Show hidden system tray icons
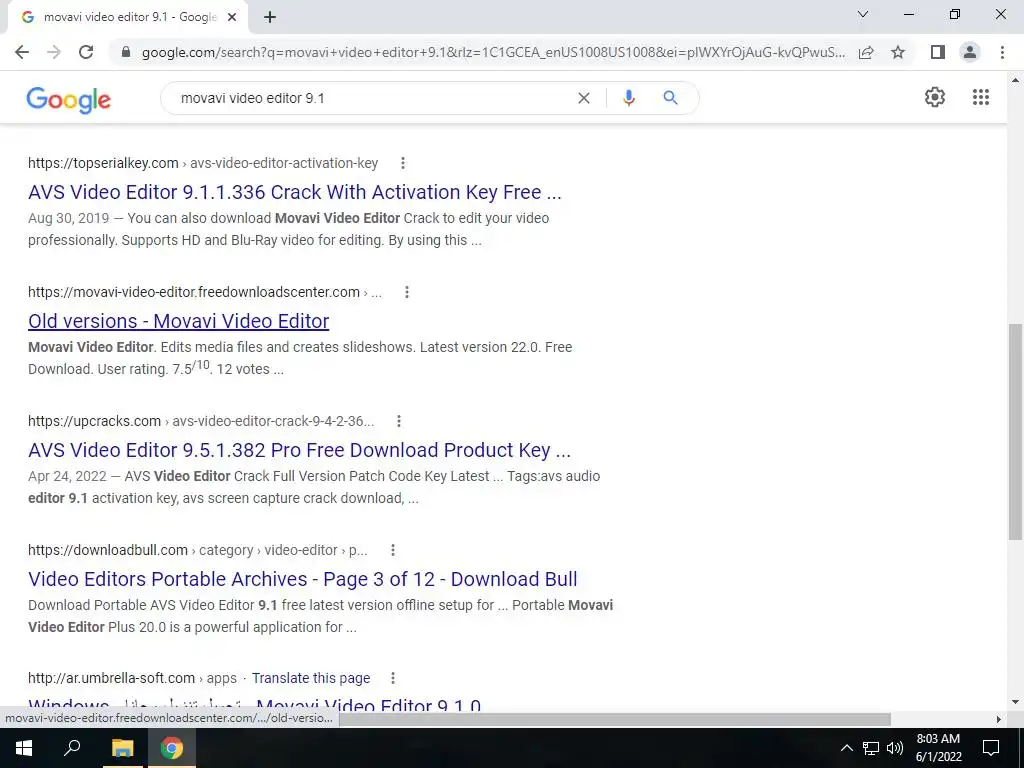The width and height of the screenshot is (1024, 768). tap(846, 748)
